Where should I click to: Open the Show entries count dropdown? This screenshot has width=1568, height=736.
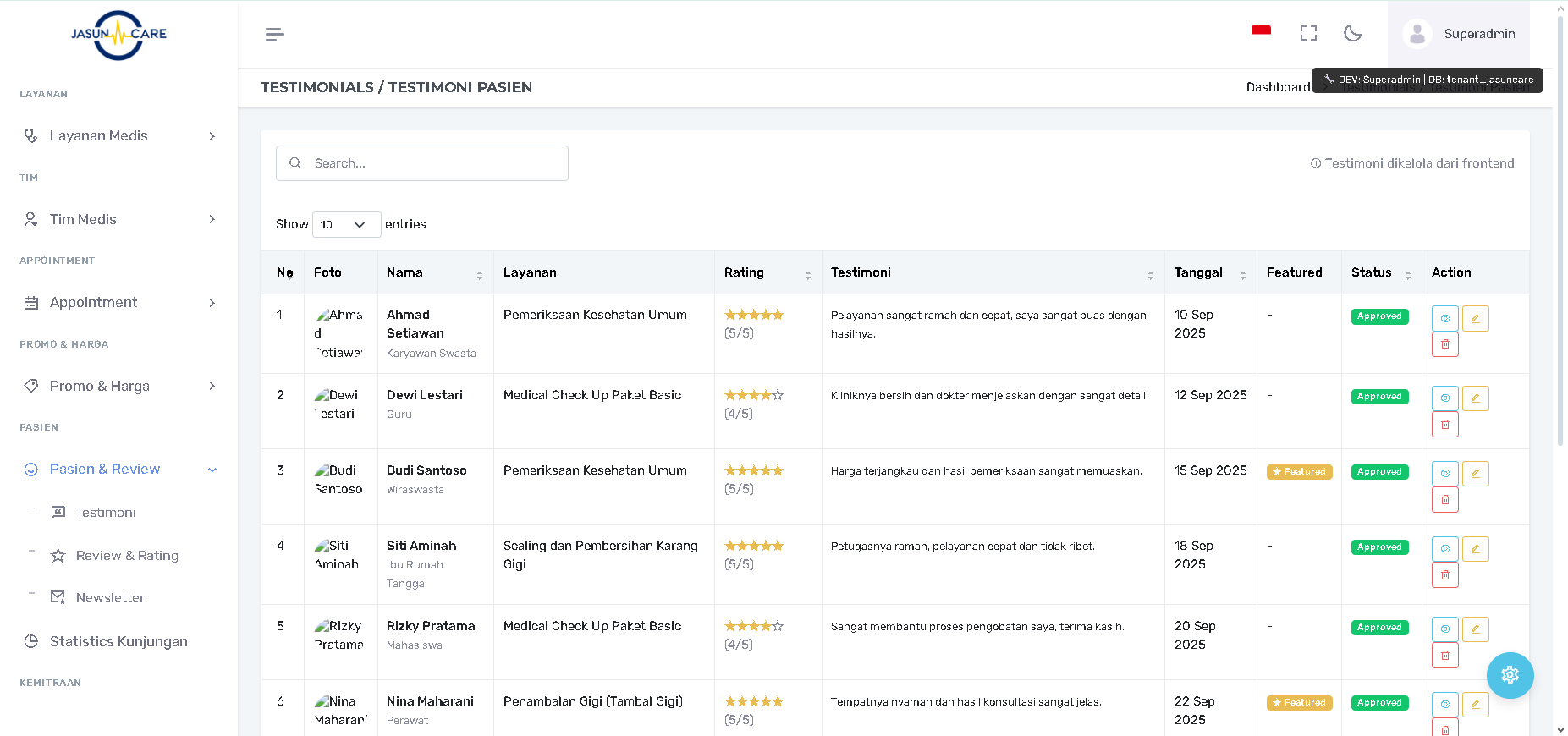(346, 224)
